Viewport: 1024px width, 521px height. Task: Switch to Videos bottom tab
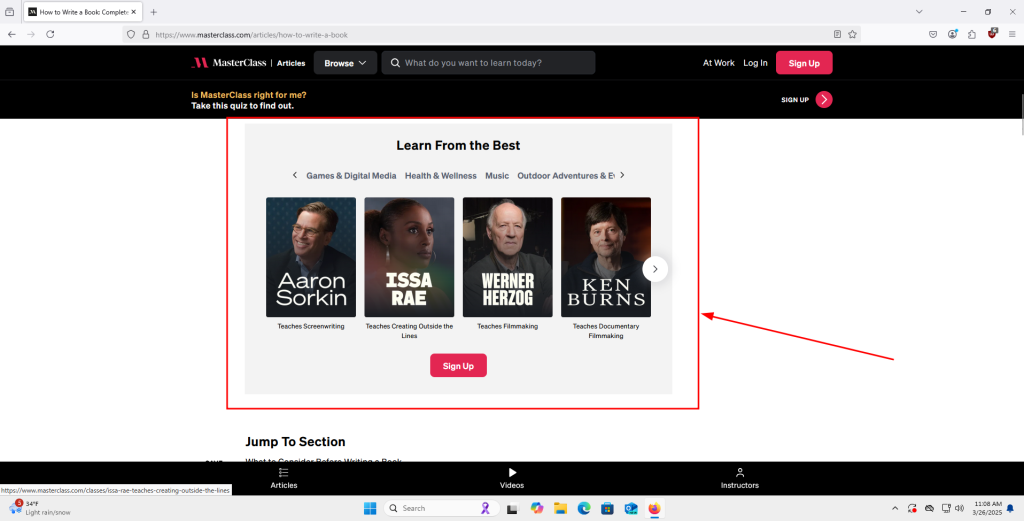pyautogui.click(x=512, y=478)
